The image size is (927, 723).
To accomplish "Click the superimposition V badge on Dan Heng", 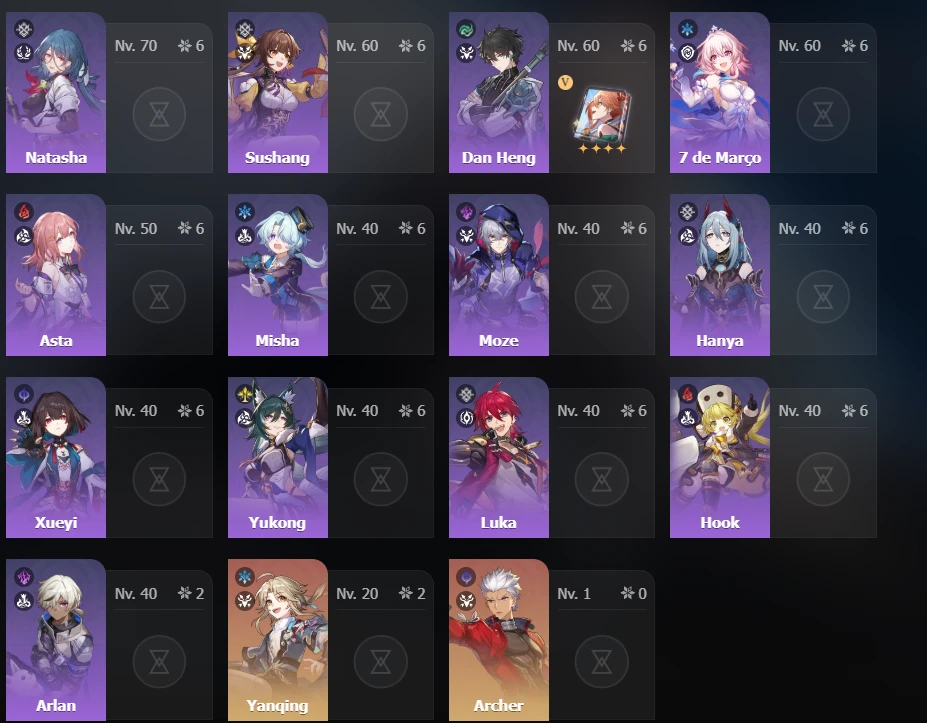I will [x=565, y=82].
